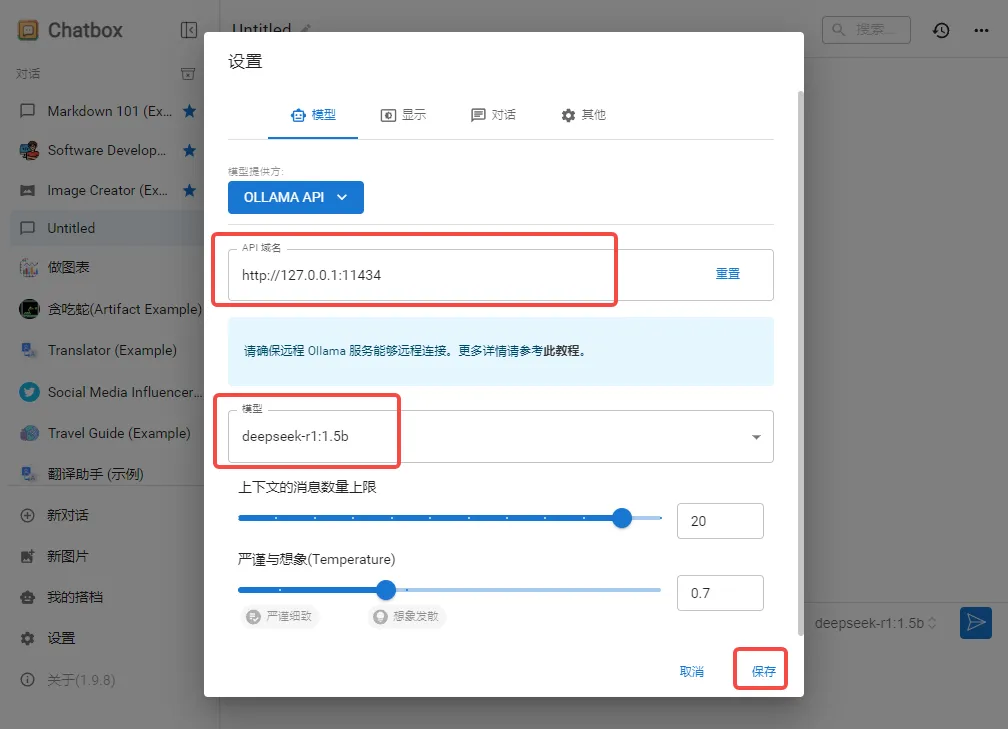Viewport: 1008px width, 729px height.
Task: Select the 严谨细致 temperature preset
Action: 279,616
